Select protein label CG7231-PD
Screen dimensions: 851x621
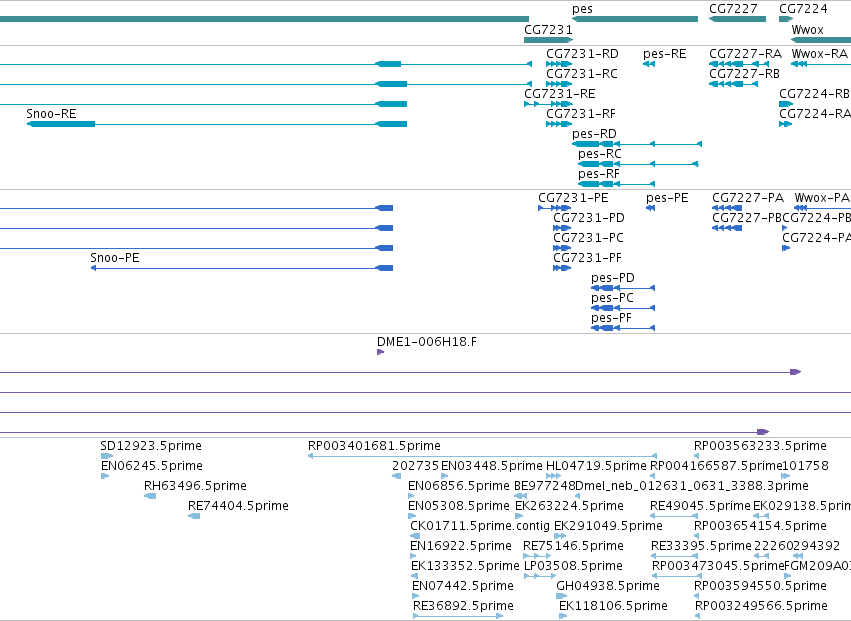(x=589, y=218)
